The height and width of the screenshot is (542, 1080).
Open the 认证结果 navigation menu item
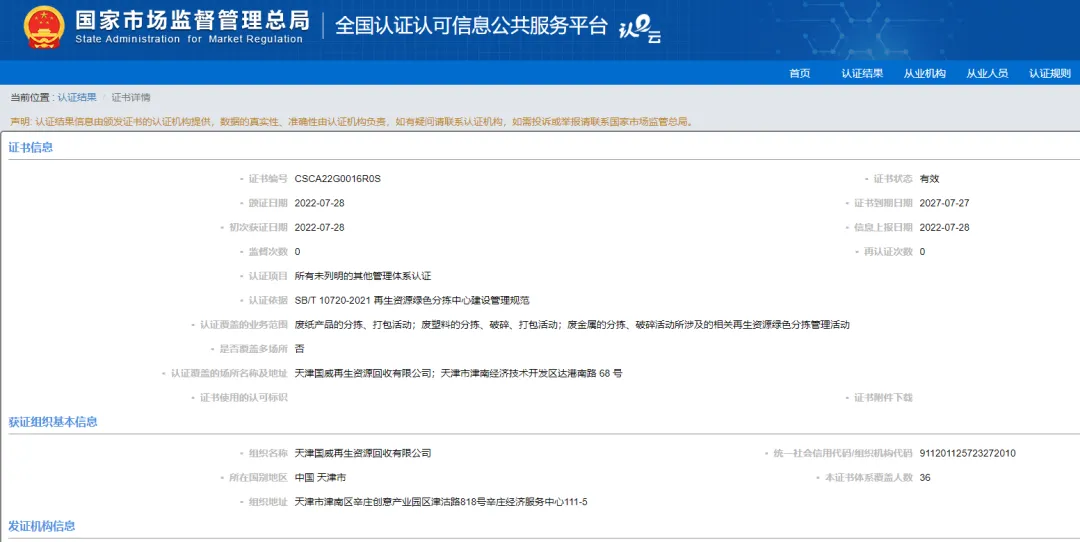pos(862,74)
